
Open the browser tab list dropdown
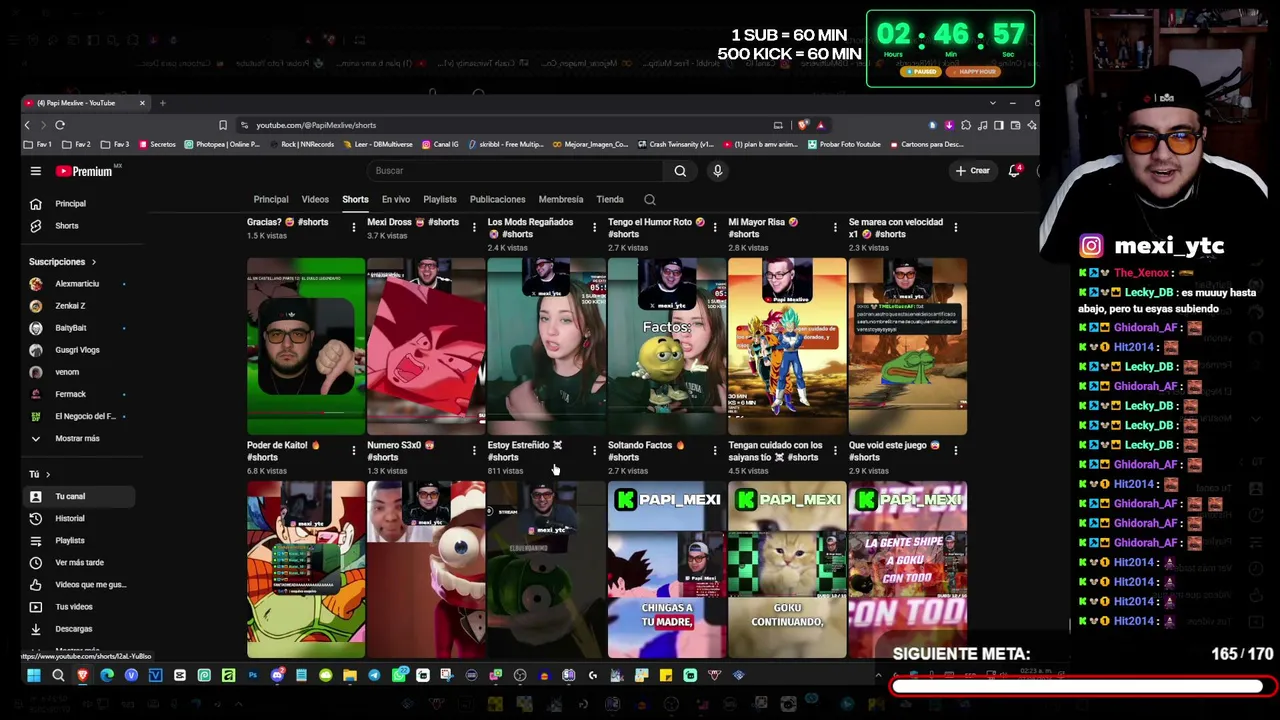coord(992,103)
